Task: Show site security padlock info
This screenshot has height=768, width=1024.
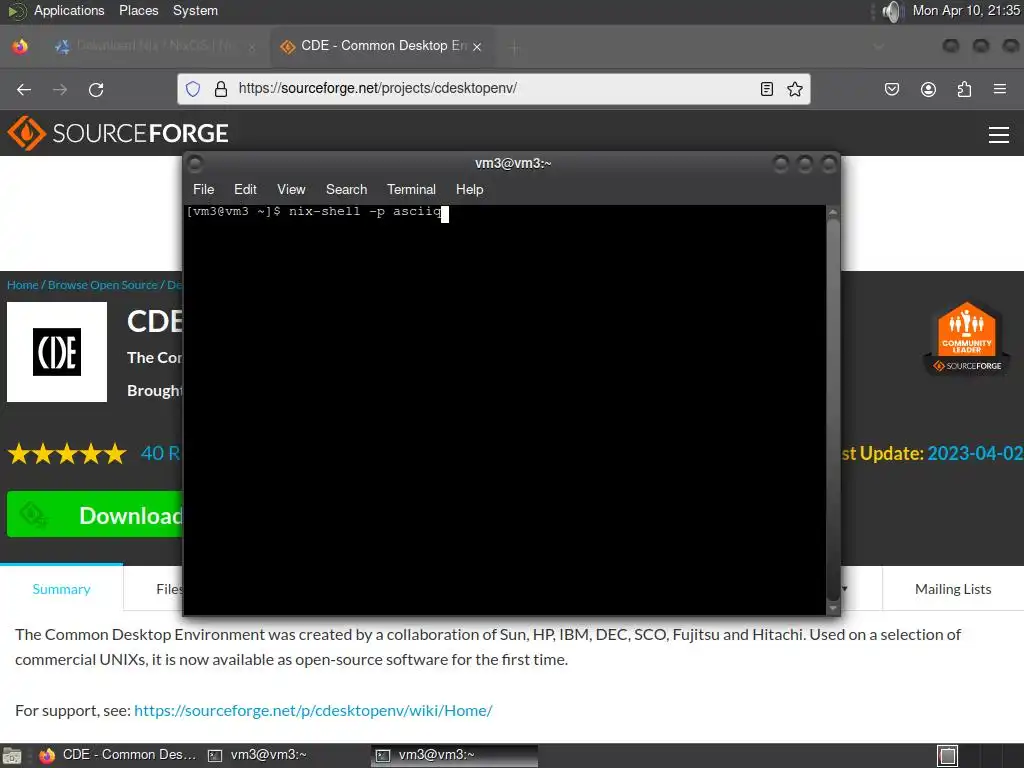Action: coord(221,89)
